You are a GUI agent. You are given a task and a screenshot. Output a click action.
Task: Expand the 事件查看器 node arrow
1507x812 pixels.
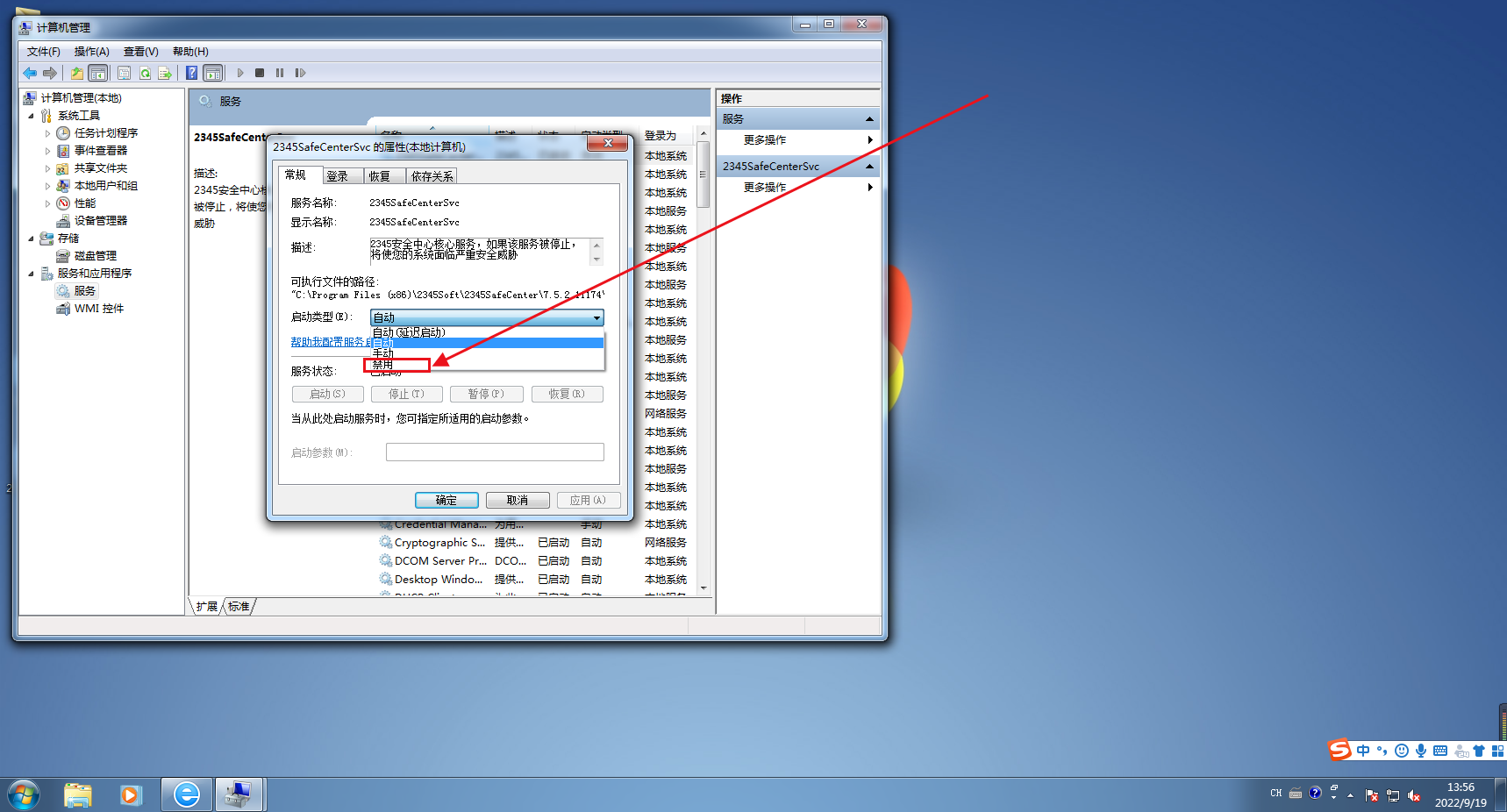(47, 151)
